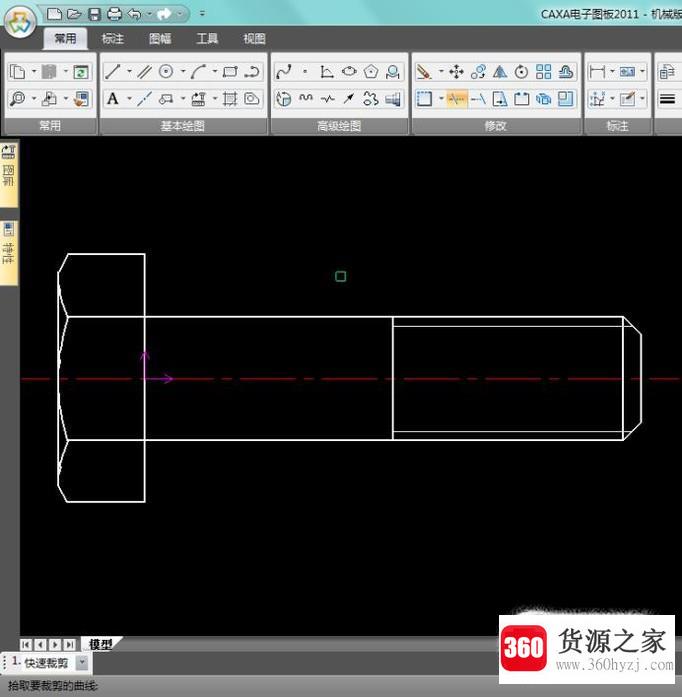Click the Copy icon in 常用 group
This screenshot has width=682, height=697.
point(18,72)
